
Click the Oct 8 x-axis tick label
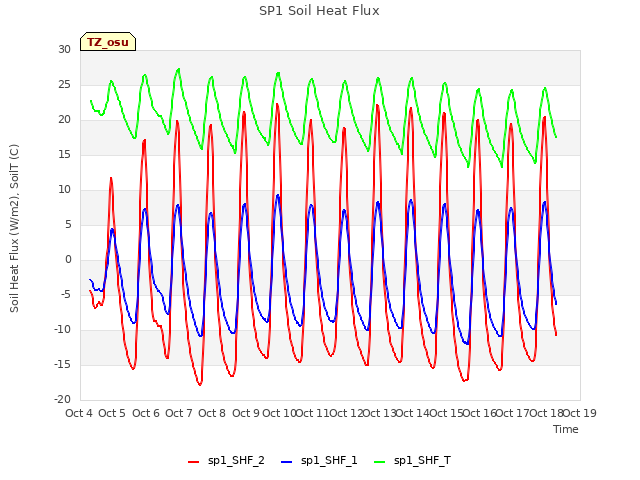[x=212, y=413]
